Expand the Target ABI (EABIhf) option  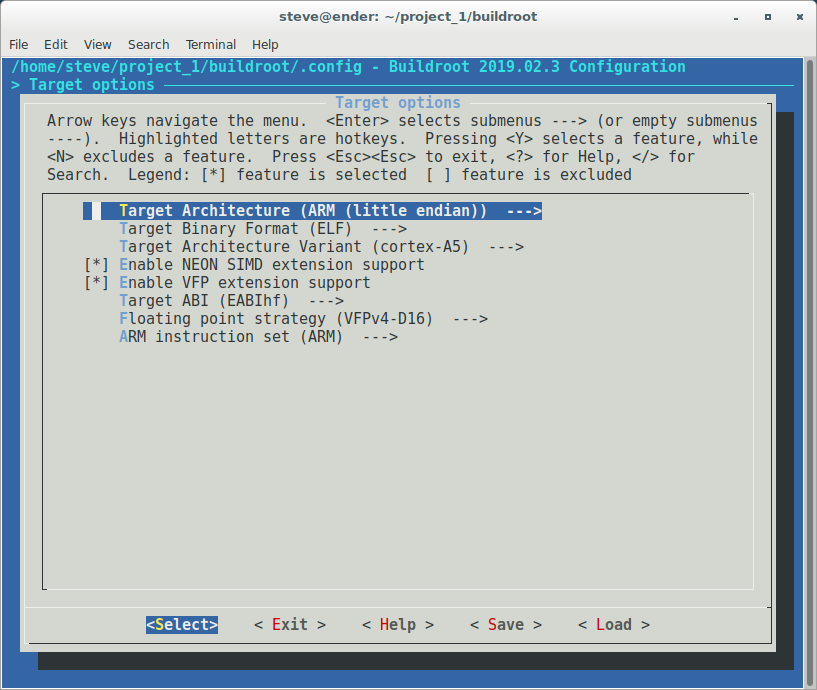click(x=231, y=301)
